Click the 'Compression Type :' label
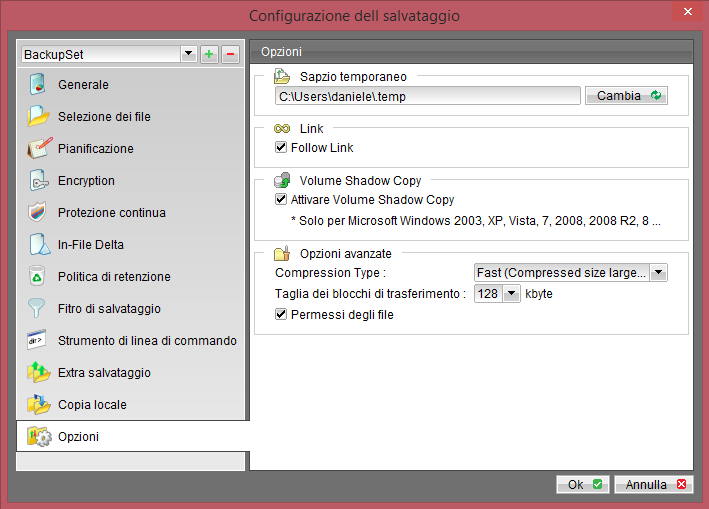 point(331,273)
